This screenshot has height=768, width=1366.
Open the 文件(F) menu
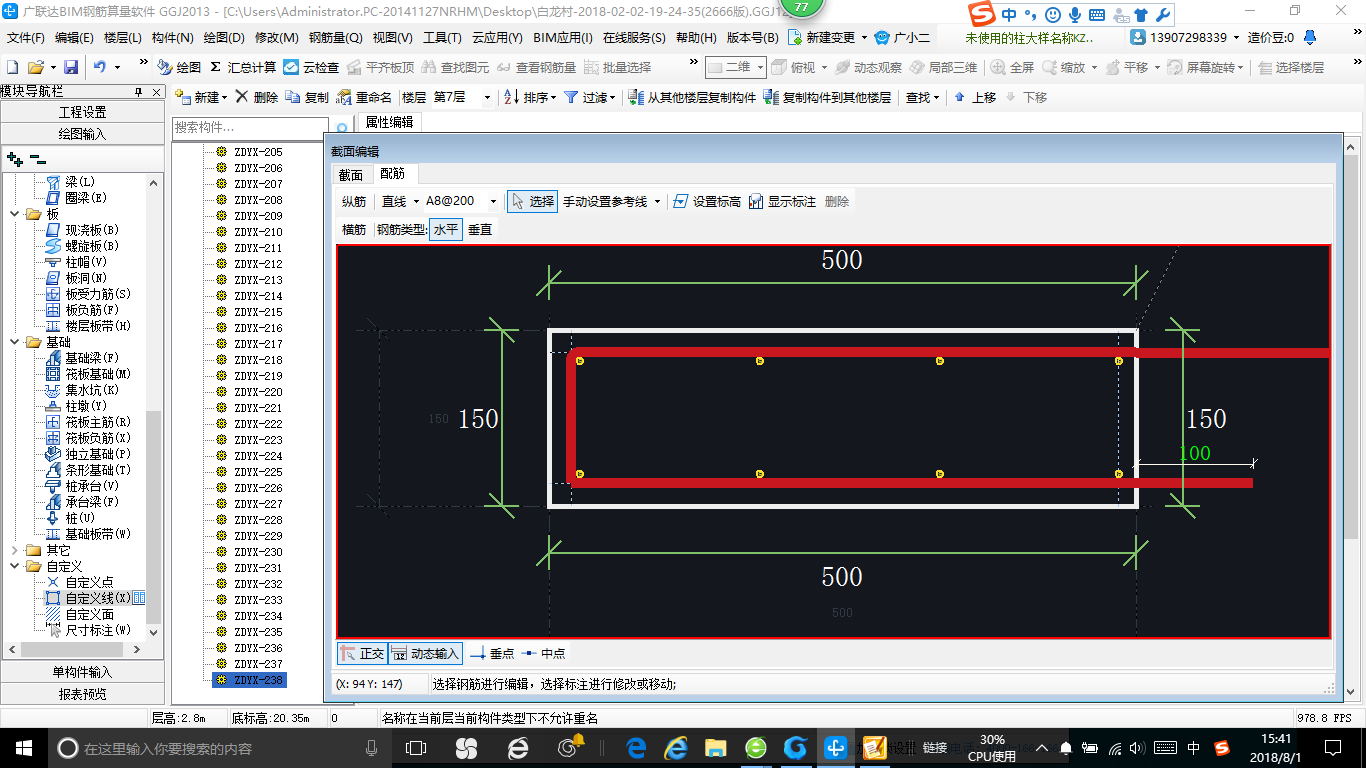26,37
